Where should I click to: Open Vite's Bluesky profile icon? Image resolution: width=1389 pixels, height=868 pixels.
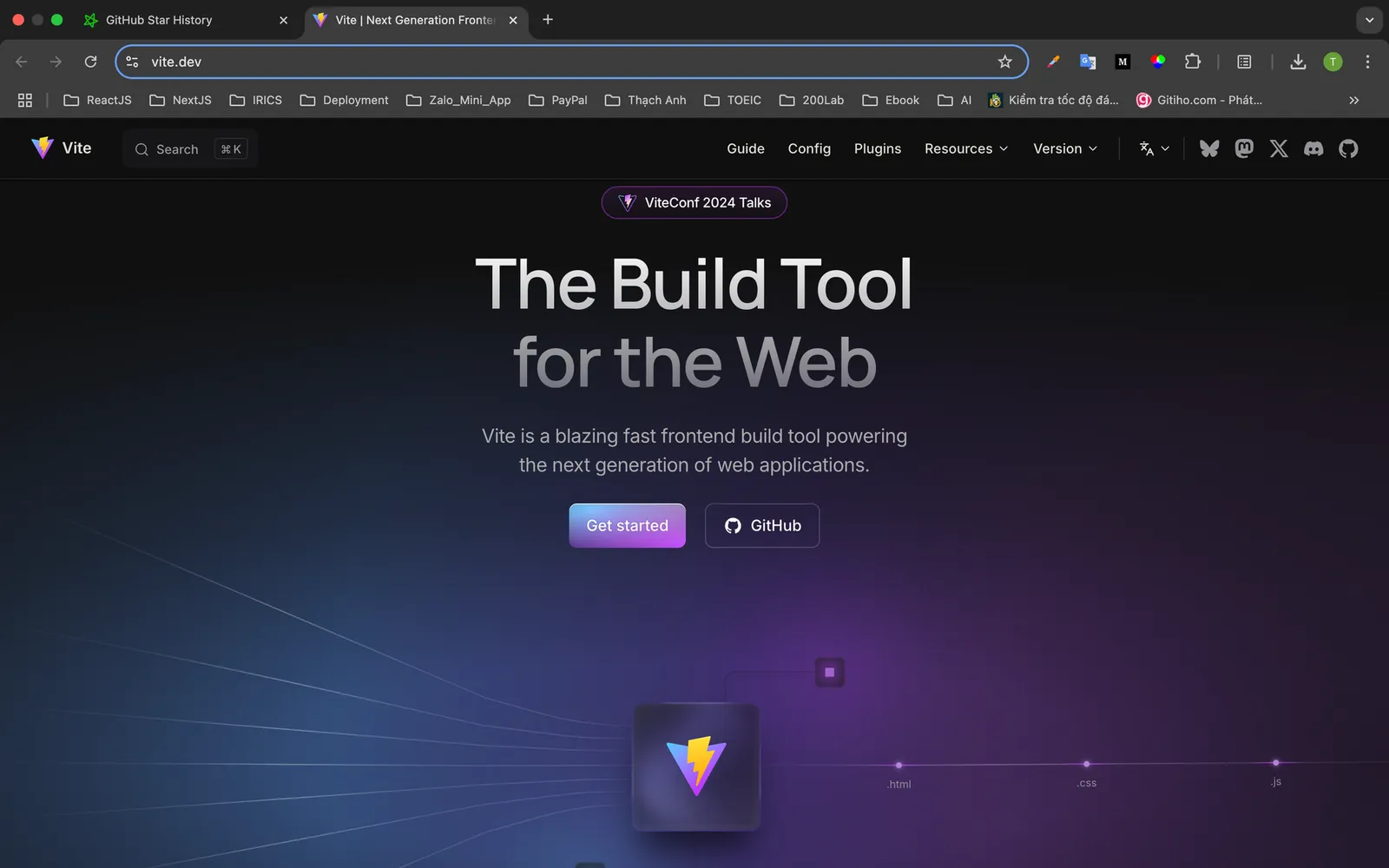tap(1209, 148)
